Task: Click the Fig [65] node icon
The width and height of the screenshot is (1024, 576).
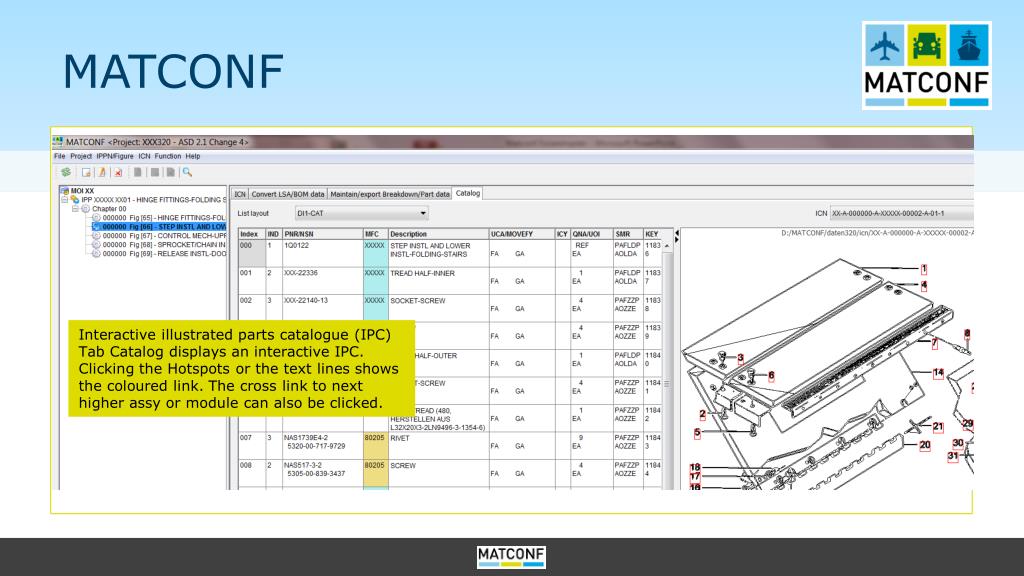Action: click(97, 217)
